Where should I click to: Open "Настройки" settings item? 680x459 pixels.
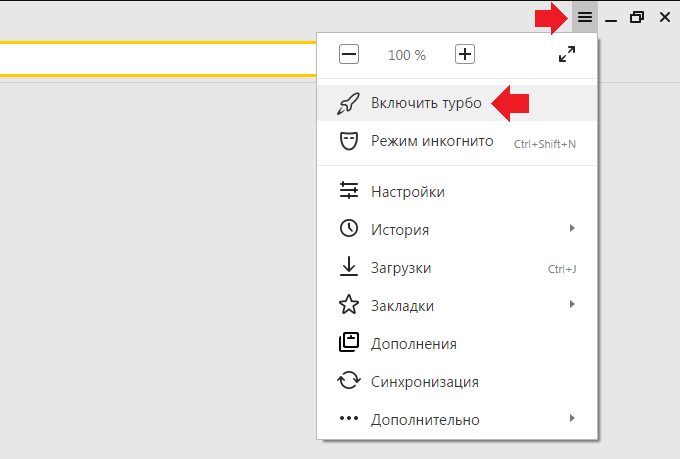click(407, 192)
